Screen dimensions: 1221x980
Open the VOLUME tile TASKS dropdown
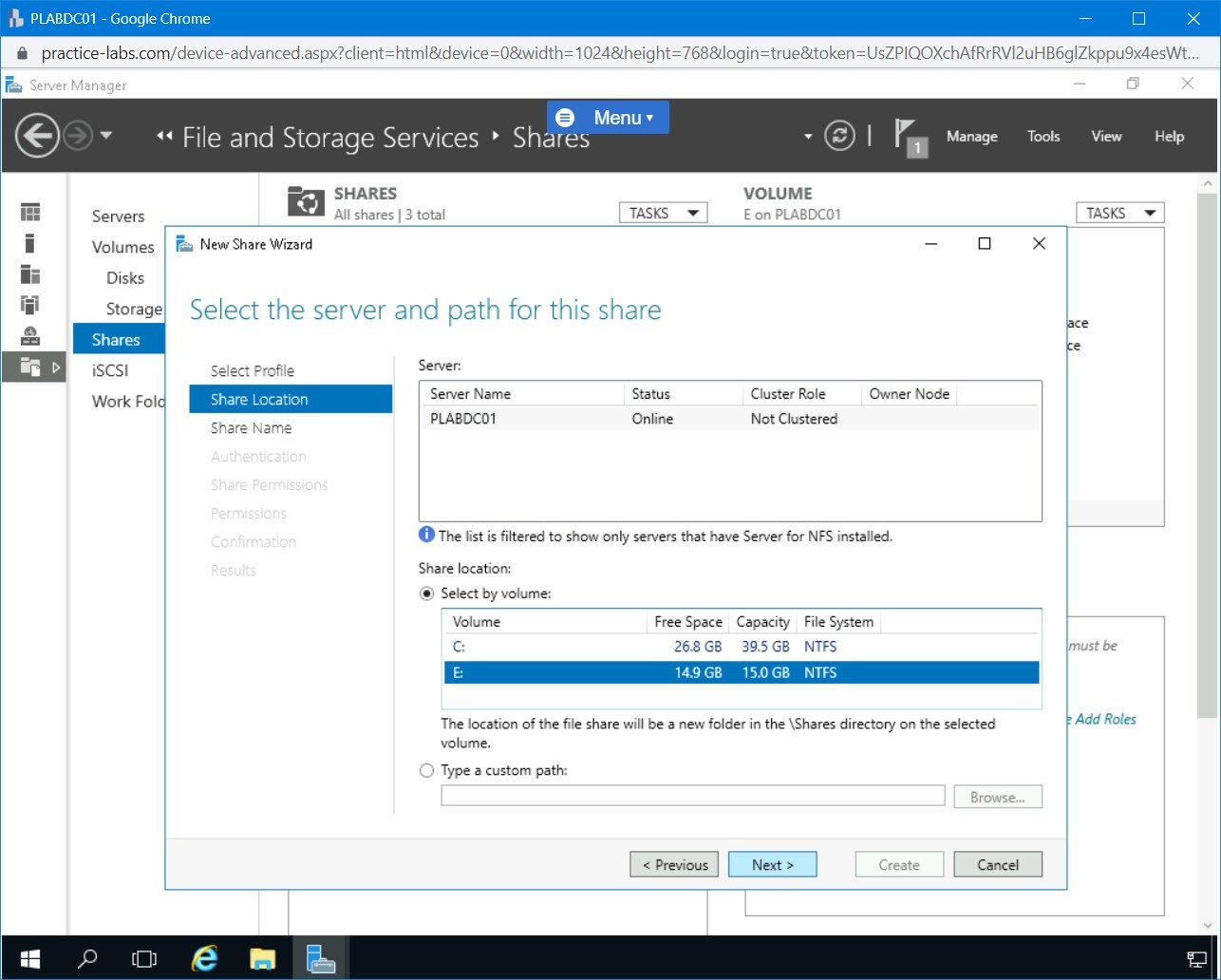[1120, 213]
